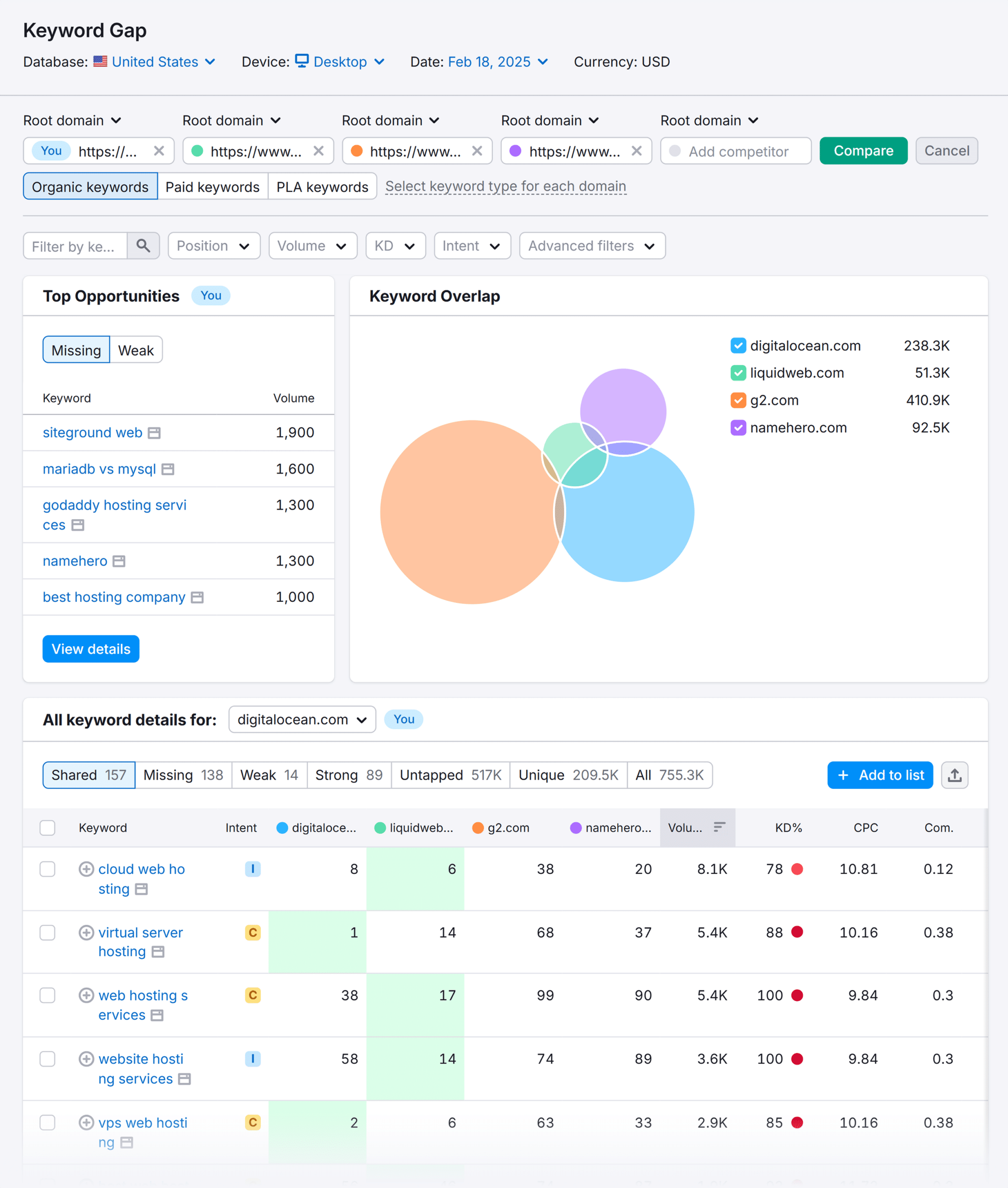Select the Untapped 517K tab
Screen dimensions: 1008x1188
coord(450,775)
